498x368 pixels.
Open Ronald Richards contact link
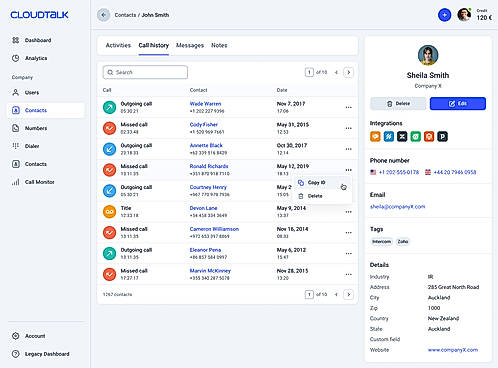[209, 166]
